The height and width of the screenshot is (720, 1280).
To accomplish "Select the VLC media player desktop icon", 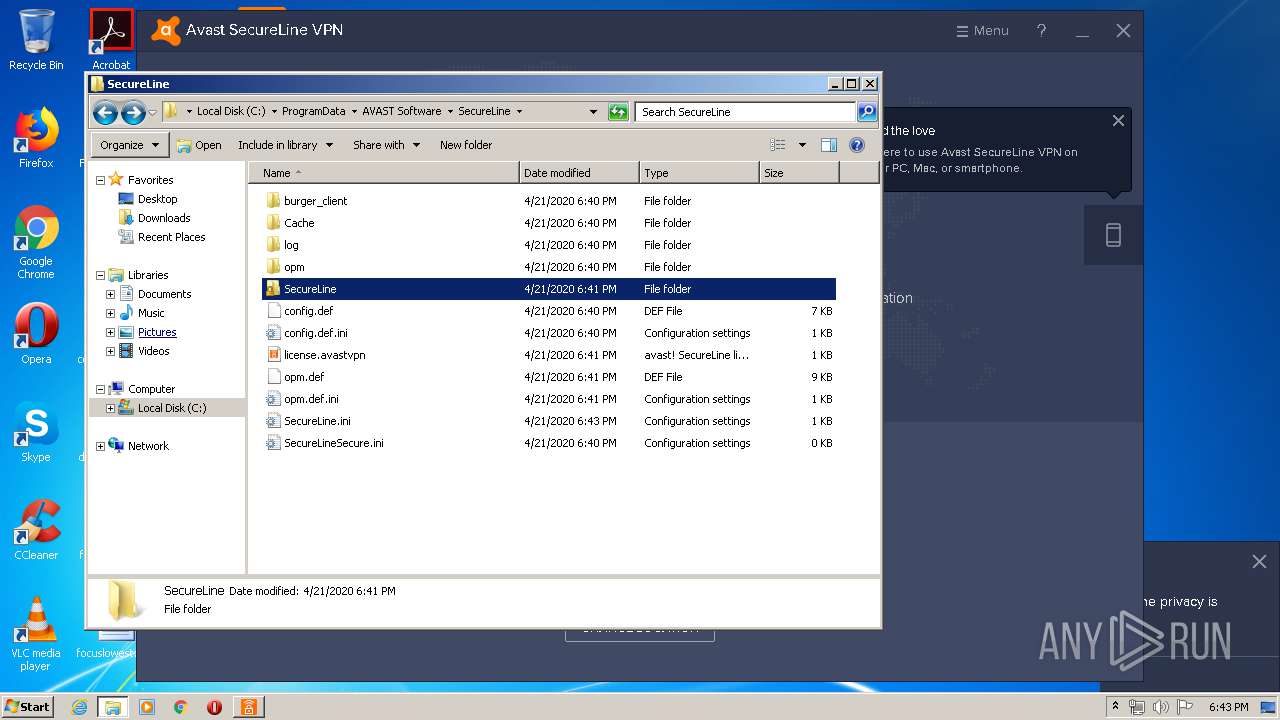I will (36, 634).
